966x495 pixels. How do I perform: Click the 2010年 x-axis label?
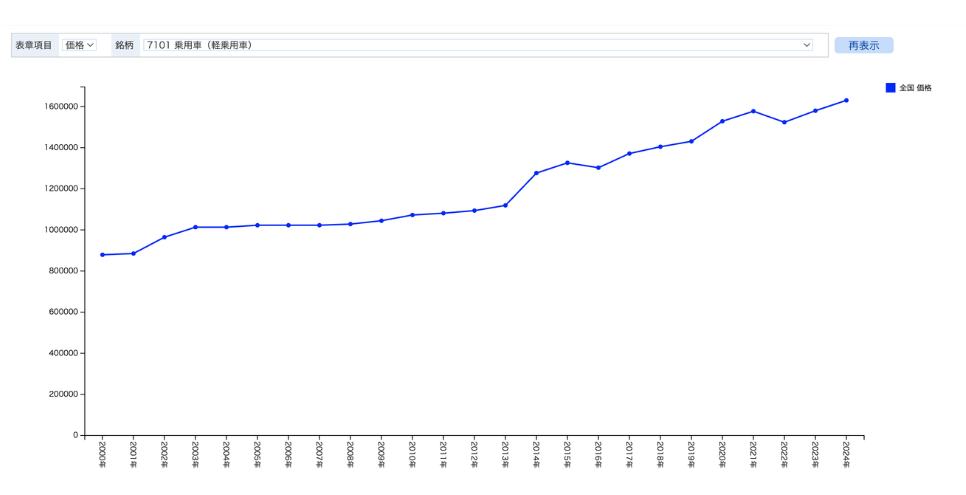tap(411, 453)
